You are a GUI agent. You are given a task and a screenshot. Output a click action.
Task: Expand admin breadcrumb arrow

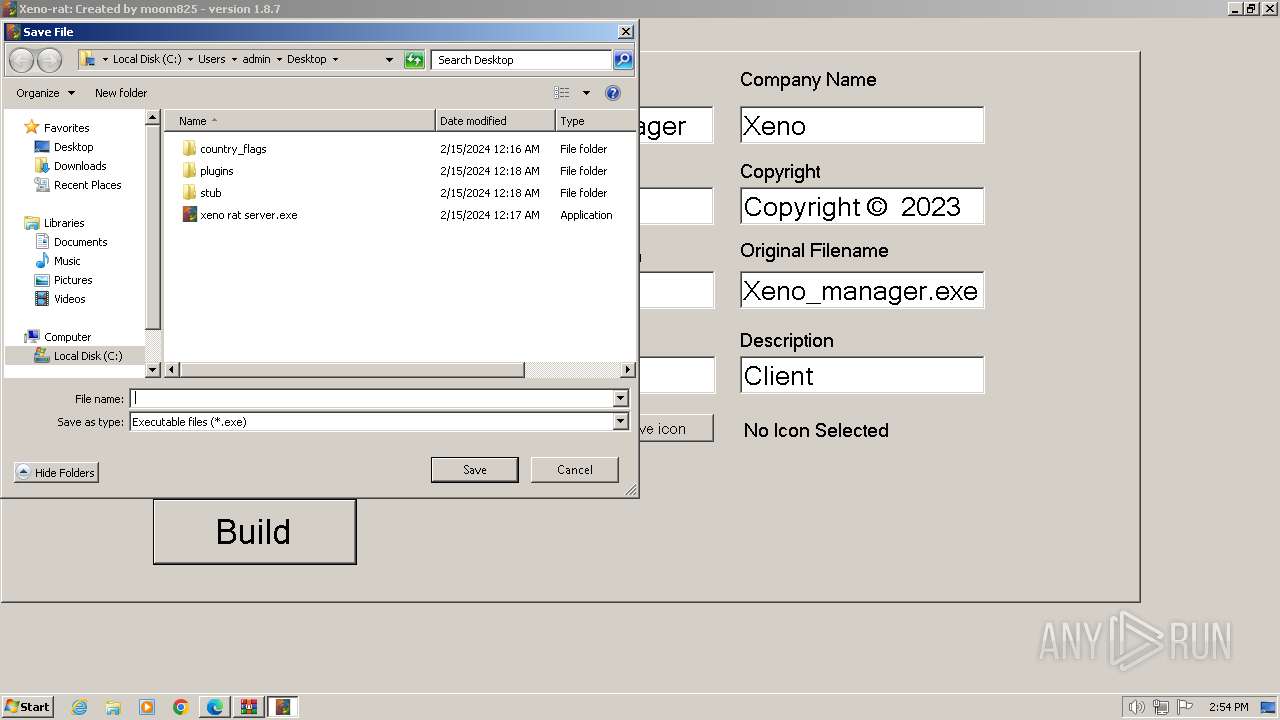279,60
